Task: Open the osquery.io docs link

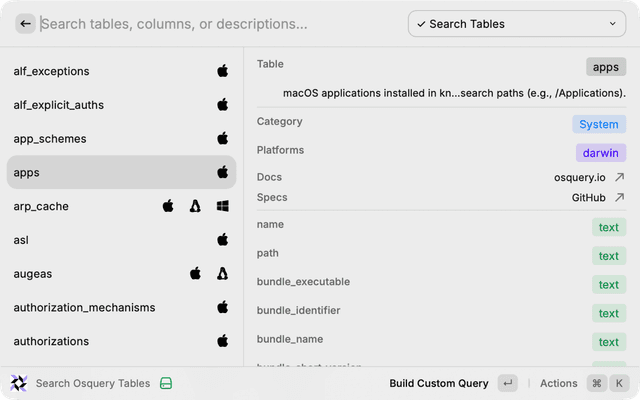Action: pos(580,177)
